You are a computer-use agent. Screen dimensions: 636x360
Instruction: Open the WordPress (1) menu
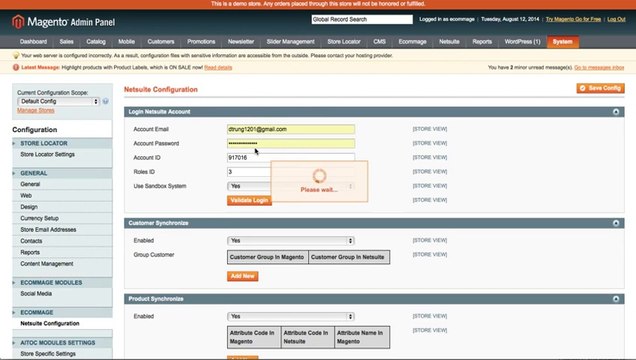[x=522, y=42]
